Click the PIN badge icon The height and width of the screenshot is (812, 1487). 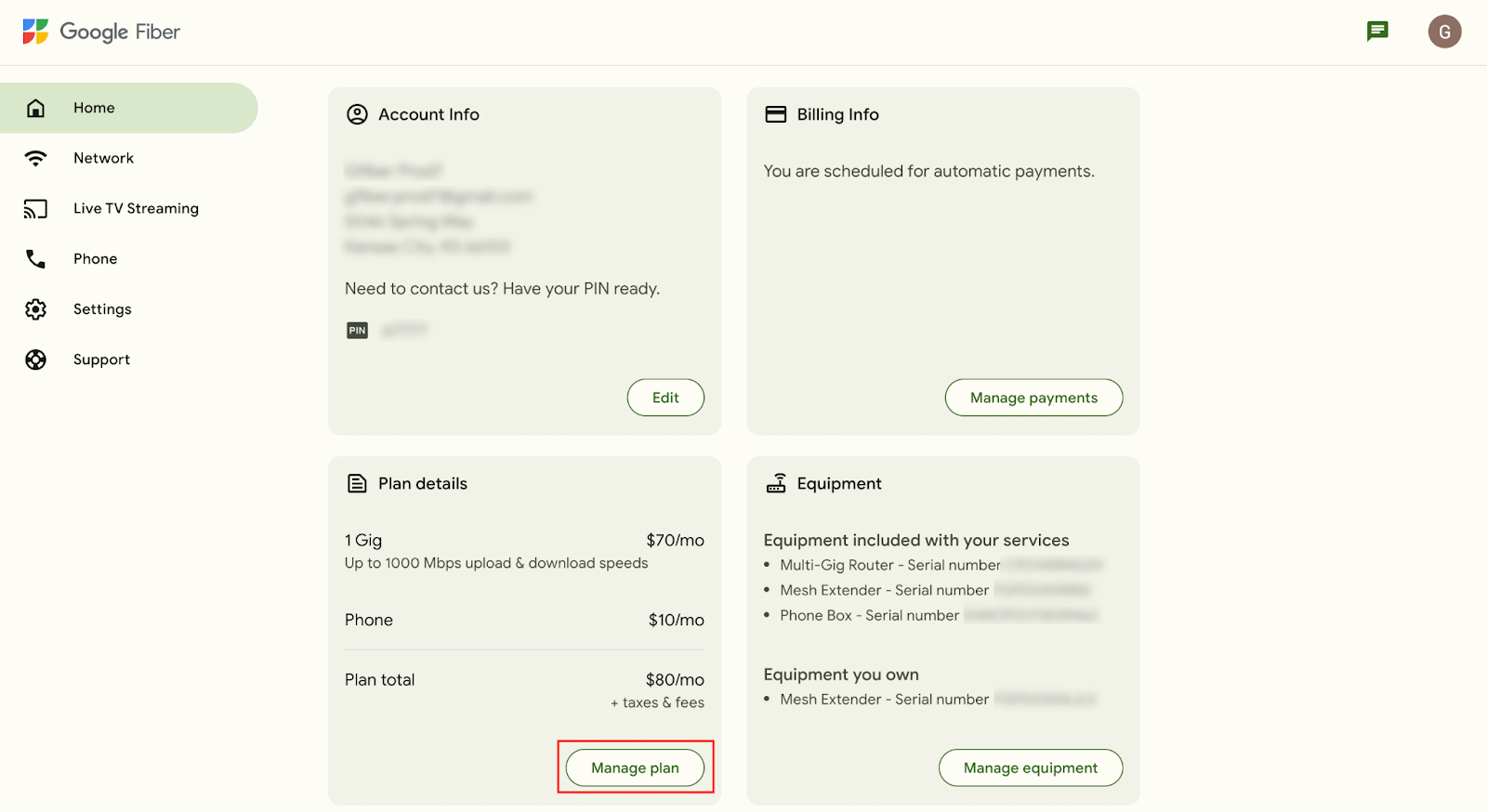pos(357,331)
